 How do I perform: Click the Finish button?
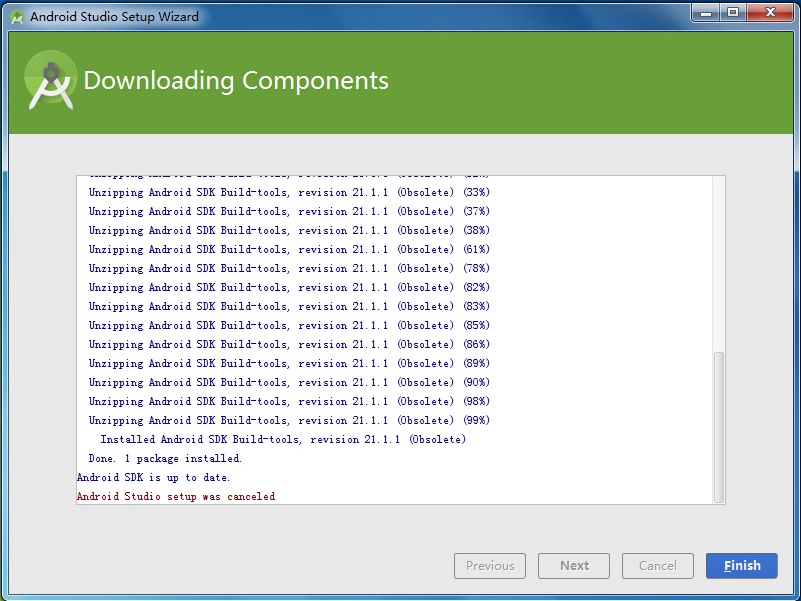click(x=742, y=566)
